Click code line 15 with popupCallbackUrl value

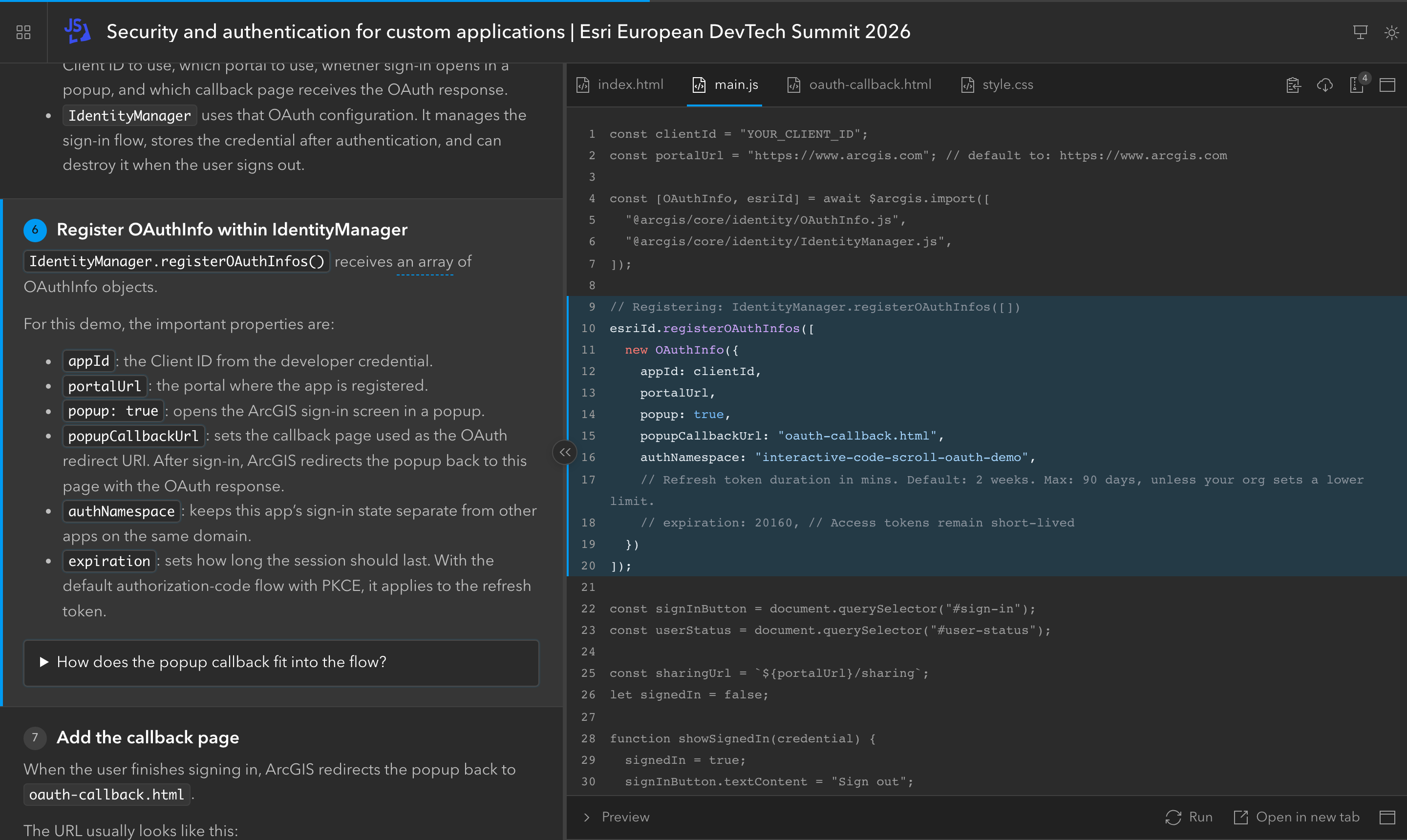pos(791,436)
